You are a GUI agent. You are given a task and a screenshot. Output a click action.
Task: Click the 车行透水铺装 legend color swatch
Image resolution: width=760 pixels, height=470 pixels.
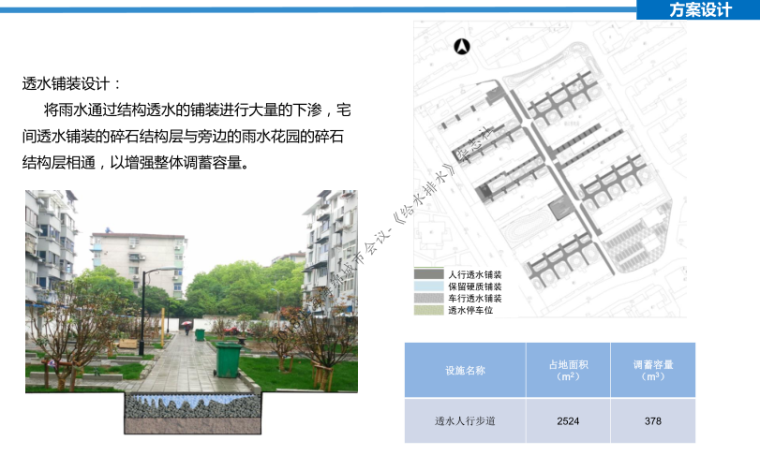(x=429, y=298)
